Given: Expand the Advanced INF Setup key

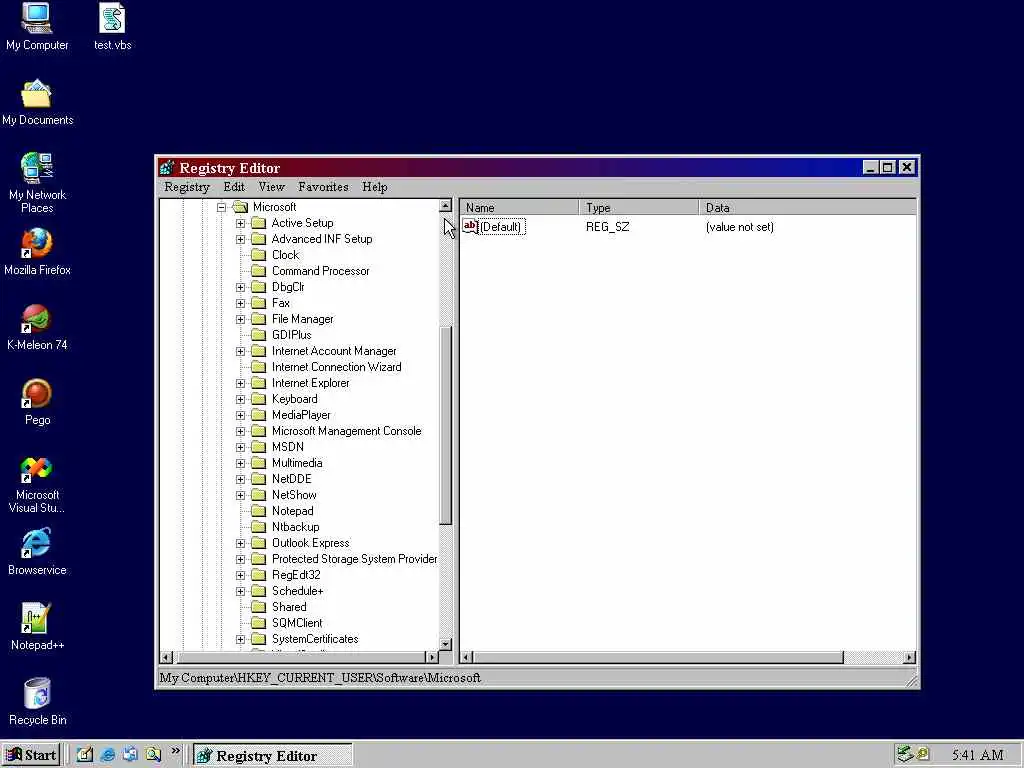Looking at the screenshot, I should coord(240,239).
